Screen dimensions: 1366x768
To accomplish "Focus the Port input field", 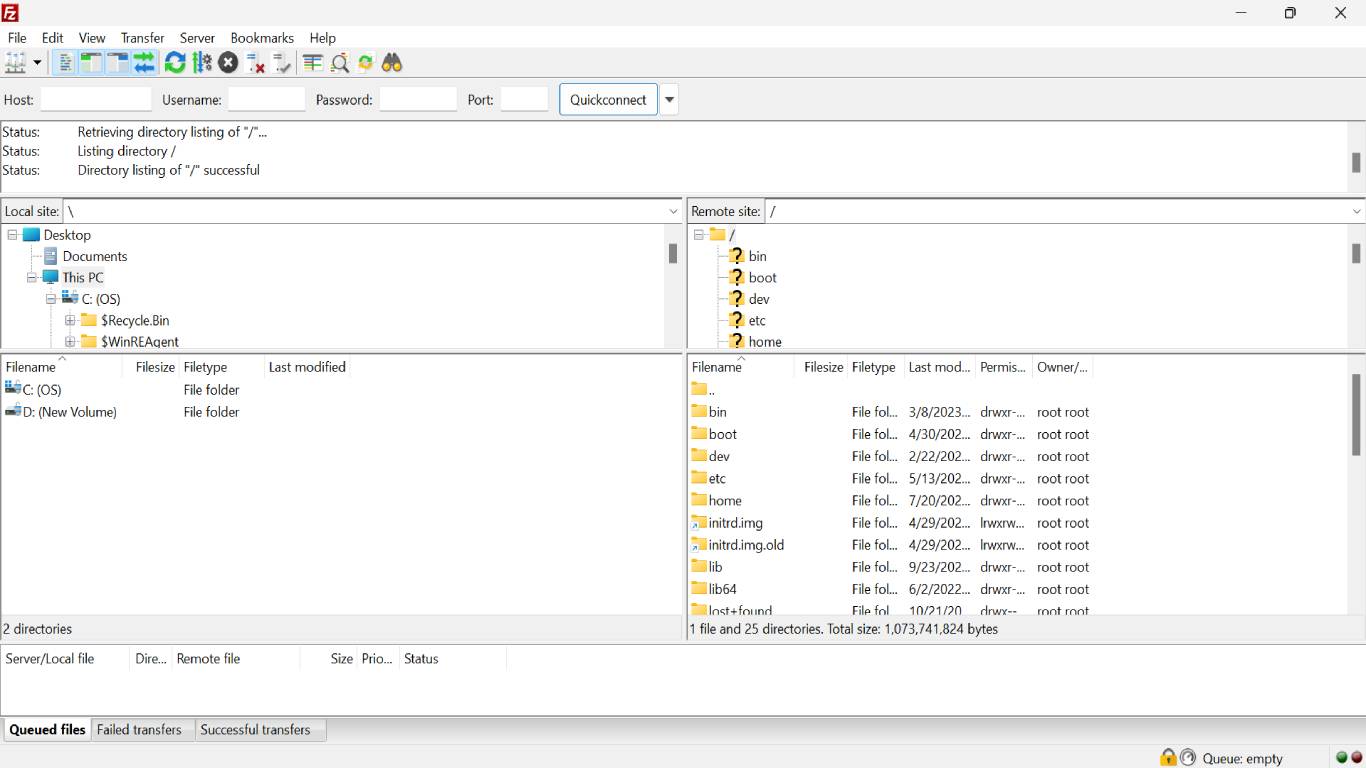I will [x=524, y=100].
